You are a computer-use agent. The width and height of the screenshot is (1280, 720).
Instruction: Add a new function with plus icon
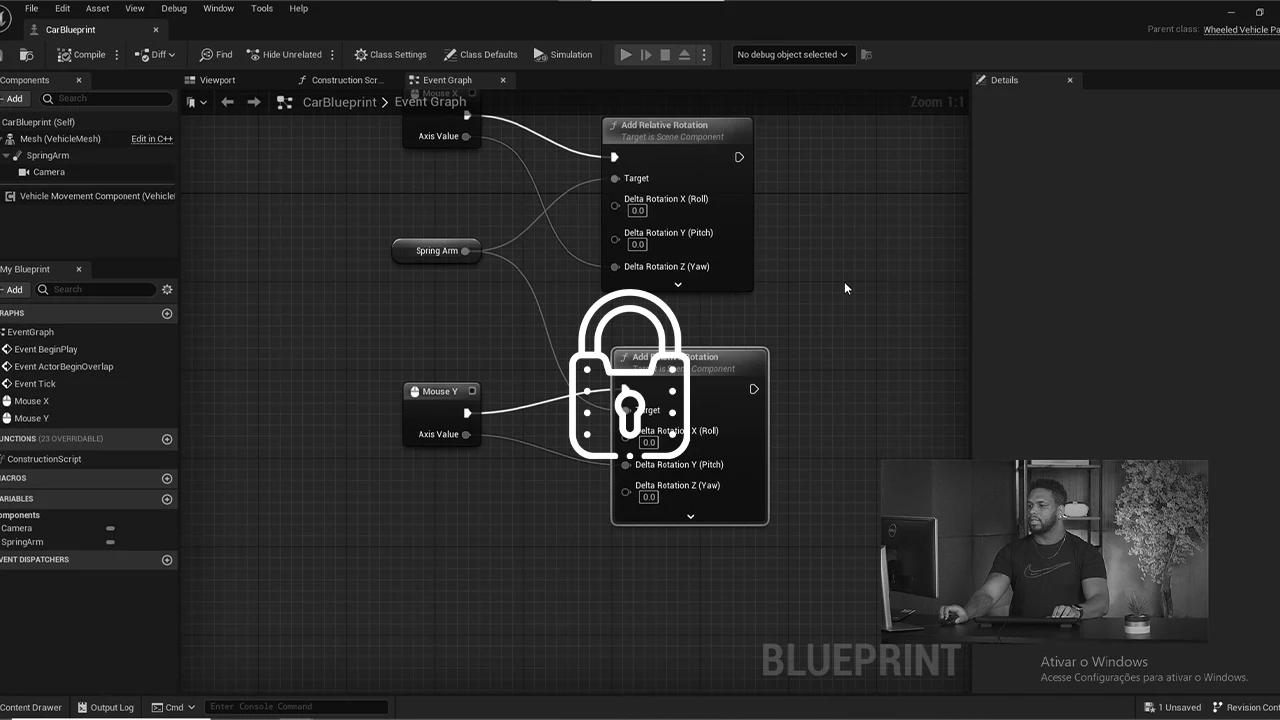[167, 439]
